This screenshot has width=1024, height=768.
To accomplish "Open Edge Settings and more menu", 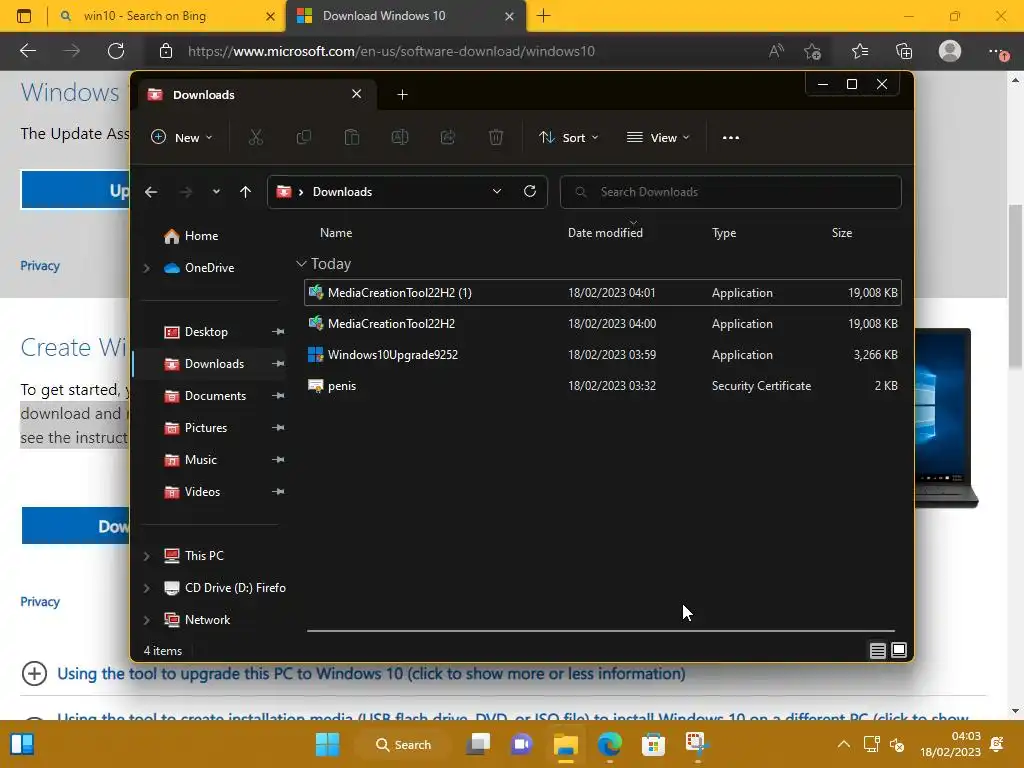I will pyautogui.click(x=997, y=51).
